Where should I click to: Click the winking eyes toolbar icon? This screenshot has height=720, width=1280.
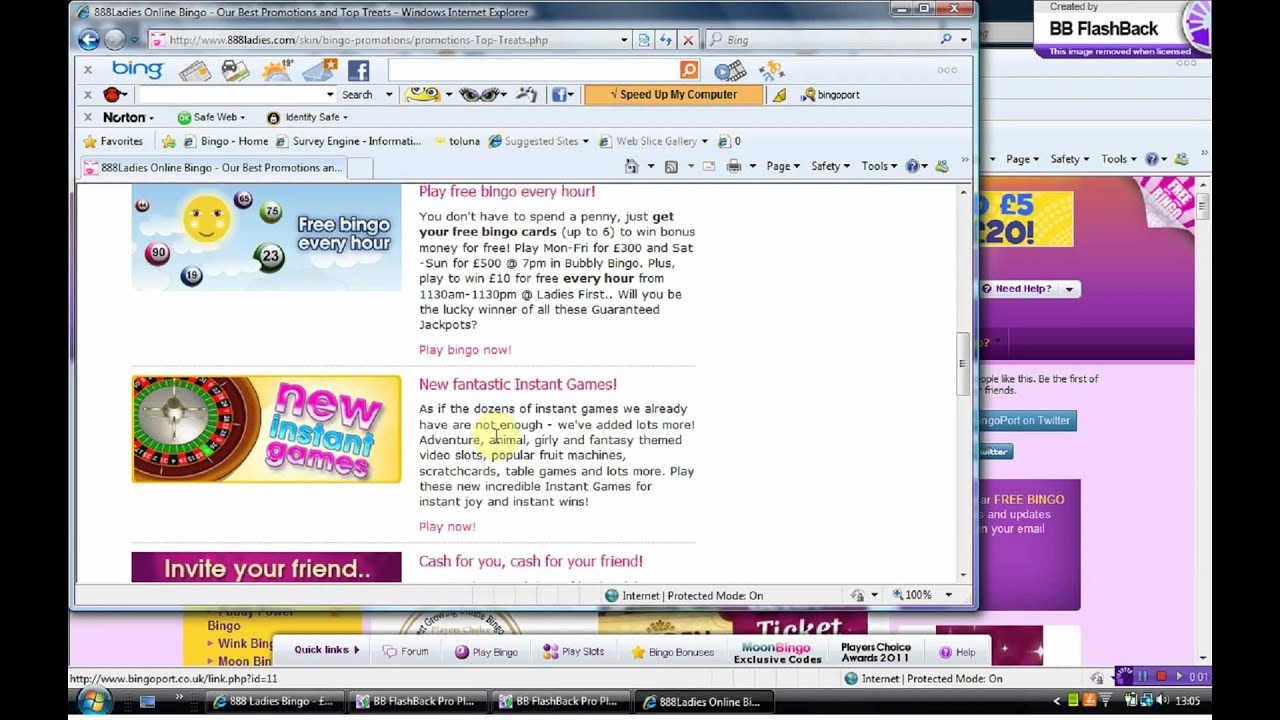pos(480,95)
